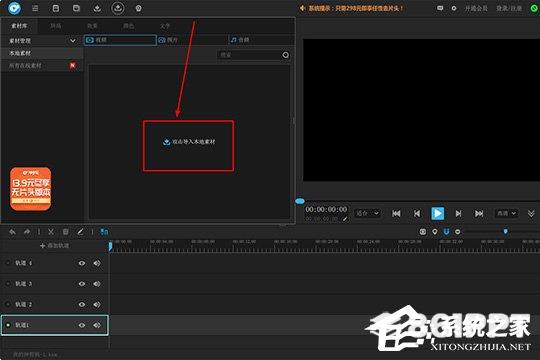Click the pencil icon beside the timecode

point(344,219)
